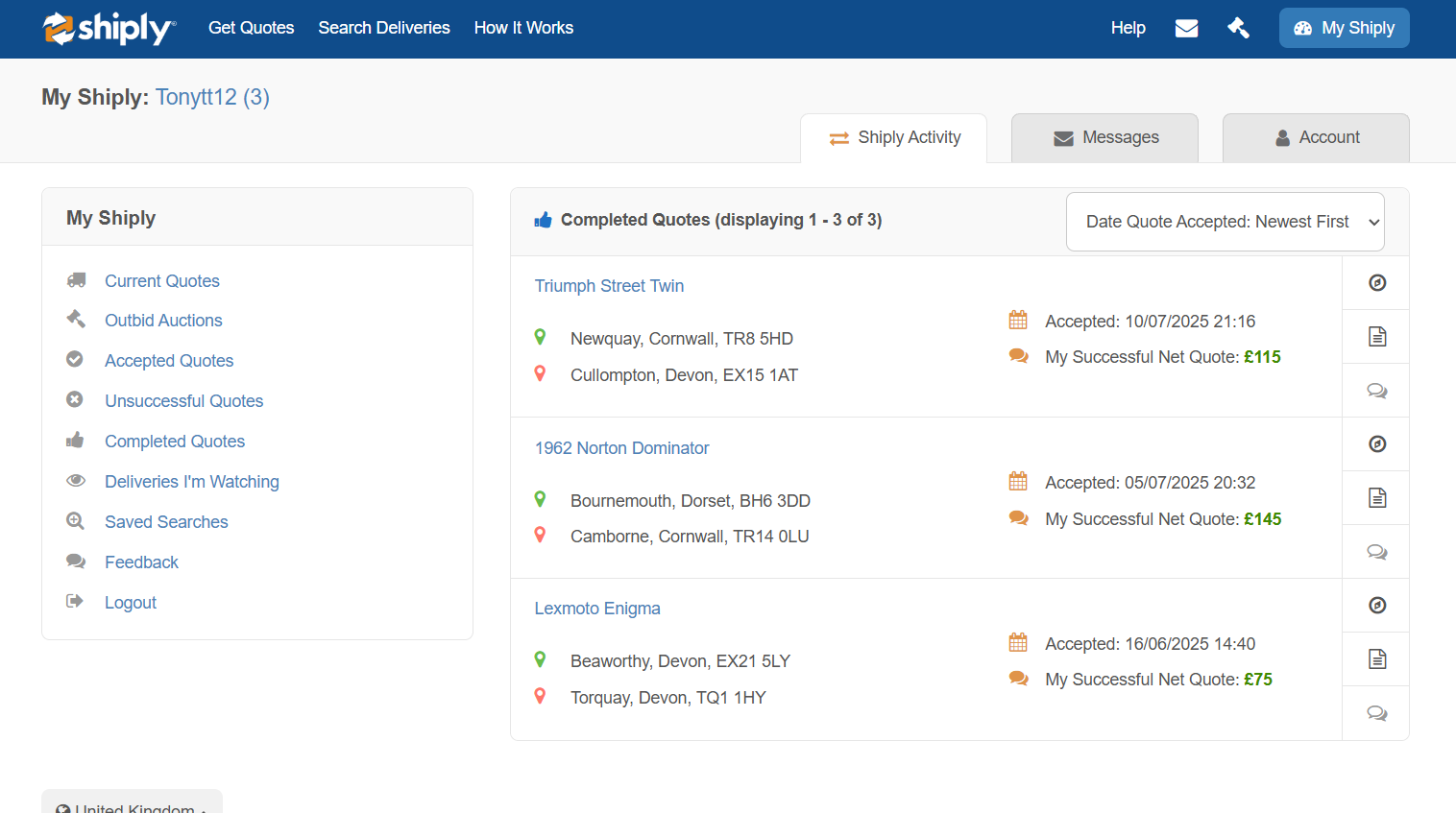Expand Date Quote Accepted sort dropdown
Image resolution: width=1456 pixels, height=813 pixels.
click(x=1225, y=222)
